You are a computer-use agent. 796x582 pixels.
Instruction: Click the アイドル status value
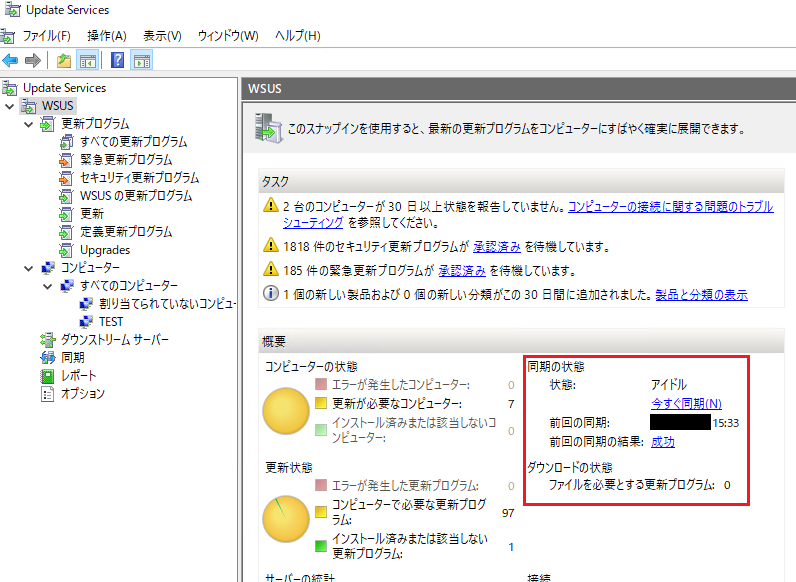click(669, 384)
